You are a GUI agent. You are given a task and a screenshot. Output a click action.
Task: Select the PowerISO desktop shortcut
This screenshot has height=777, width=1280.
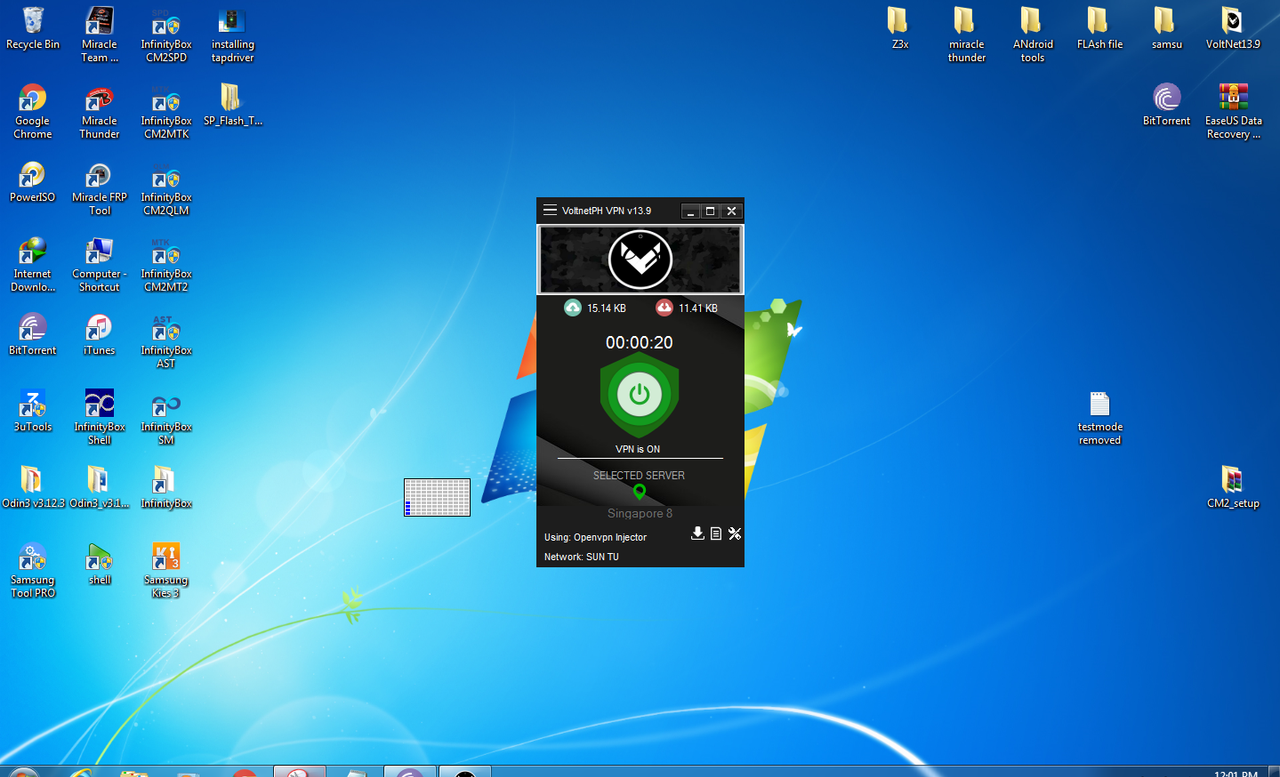coord(33,181)
